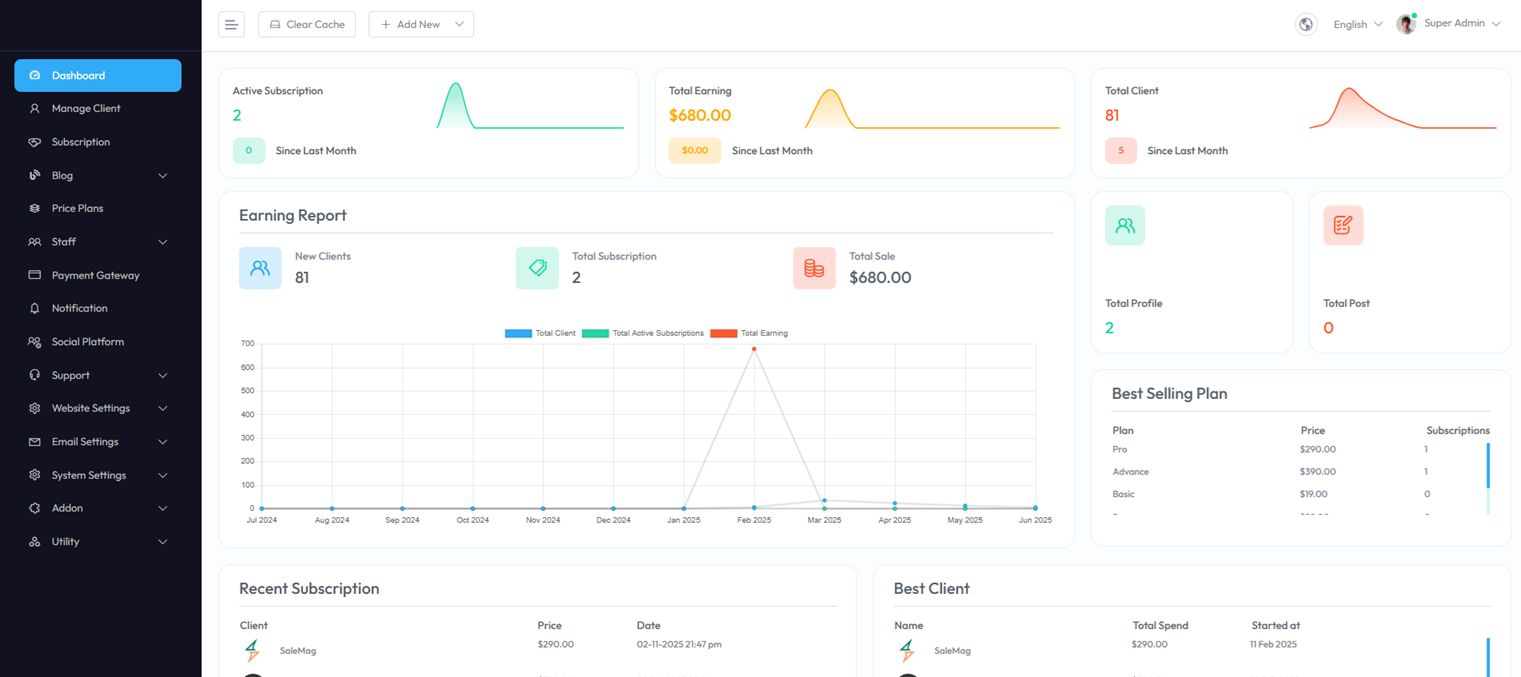
Task: Toggle Total Client legend in chart
Action: [540, 333]
